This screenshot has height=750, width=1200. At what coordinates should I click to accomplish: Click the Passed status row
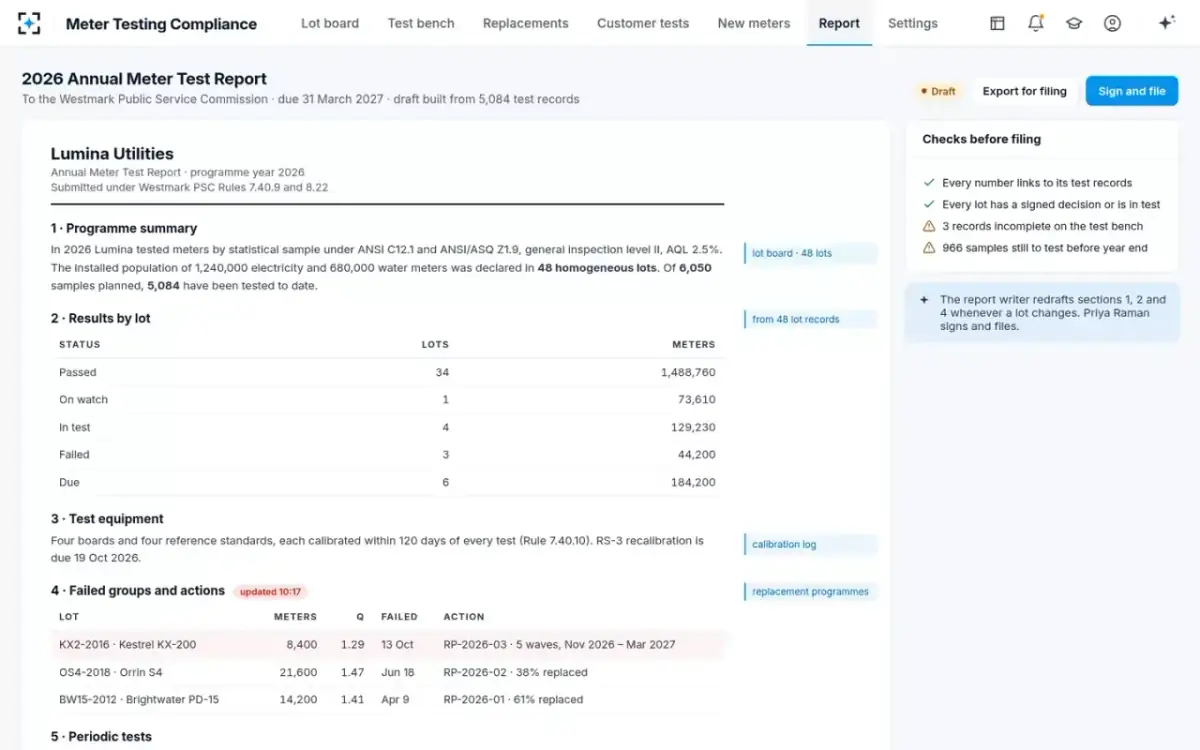click(388, 372)
